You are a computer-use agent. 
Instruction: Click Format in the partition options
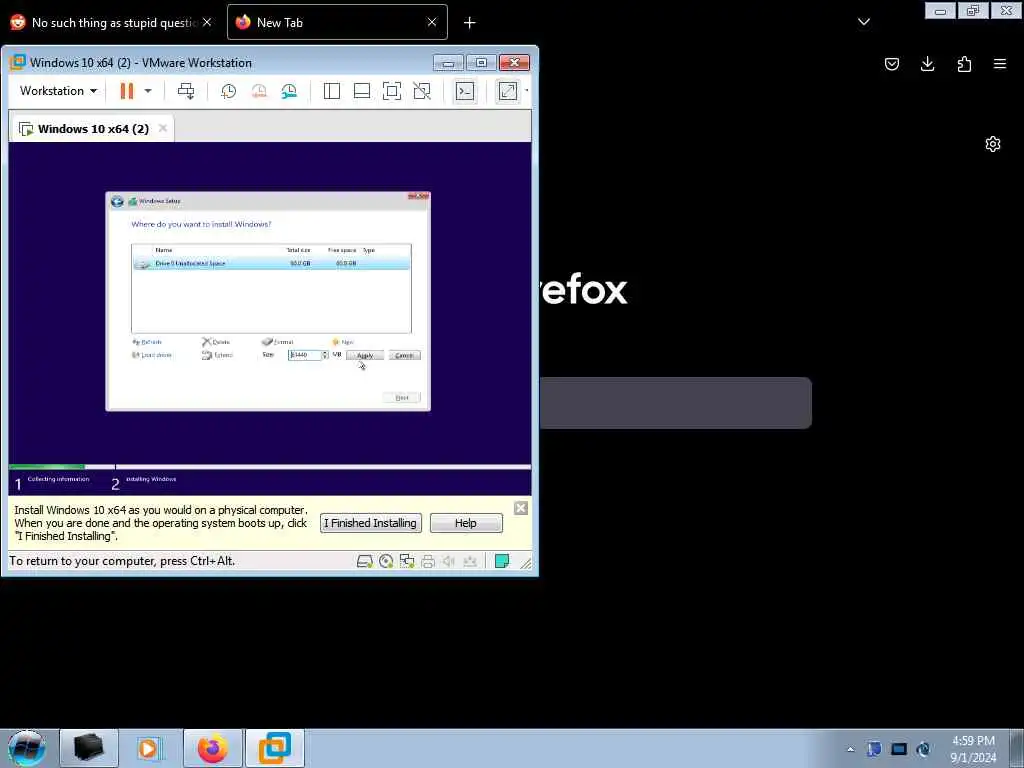(x=278, y=342)
